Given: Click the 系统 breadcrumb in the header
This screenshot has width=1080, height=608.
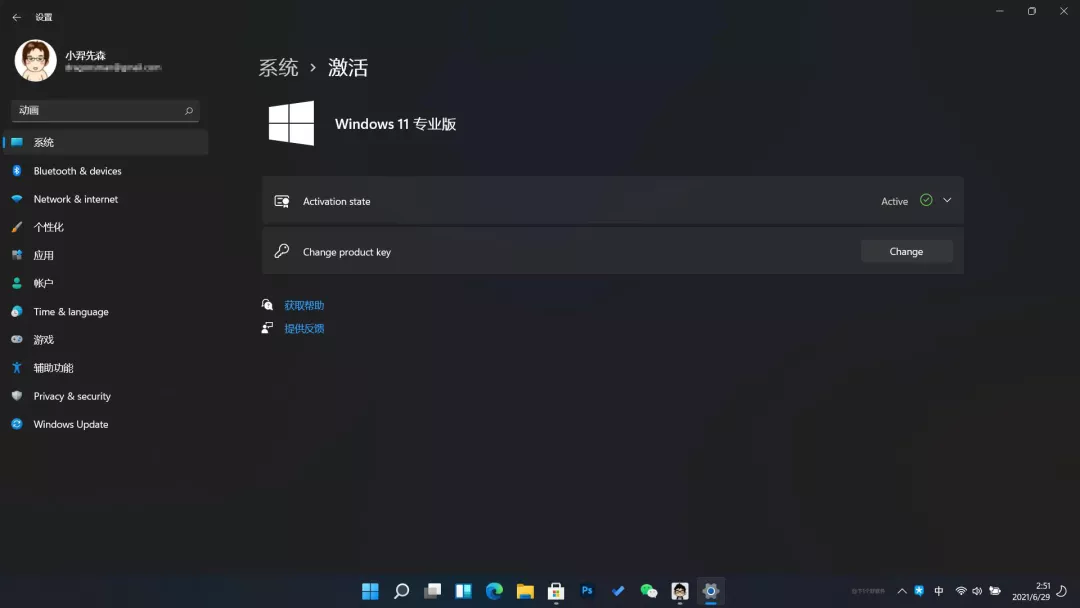Looking at the screenshot, I should 278,67.
